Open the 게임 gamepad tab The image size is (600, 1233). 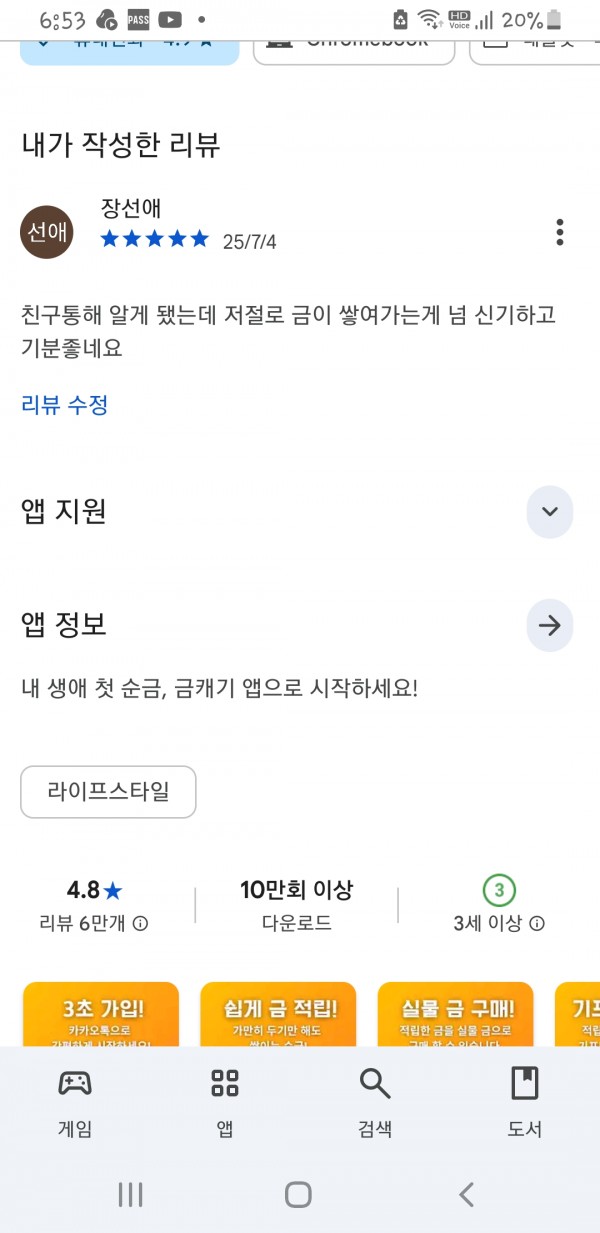(x=75, y=1101)
